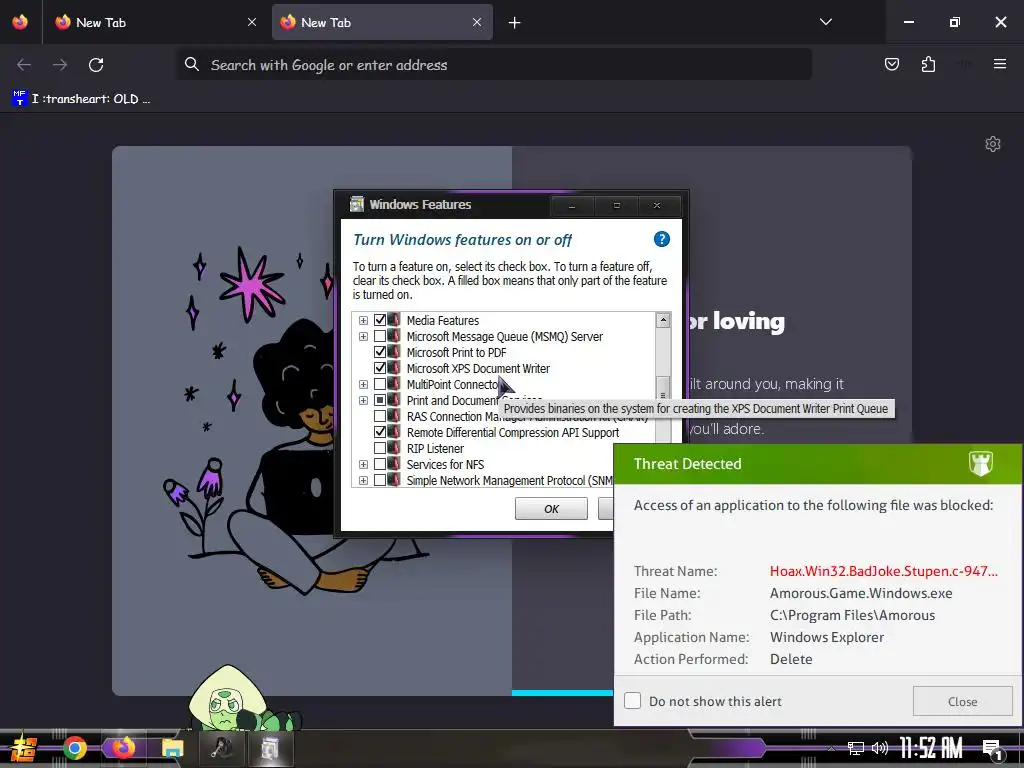Click the browser forward arrow
Image resolution: width=1024 pixels, height=768 pixels.
coord(60,65)
